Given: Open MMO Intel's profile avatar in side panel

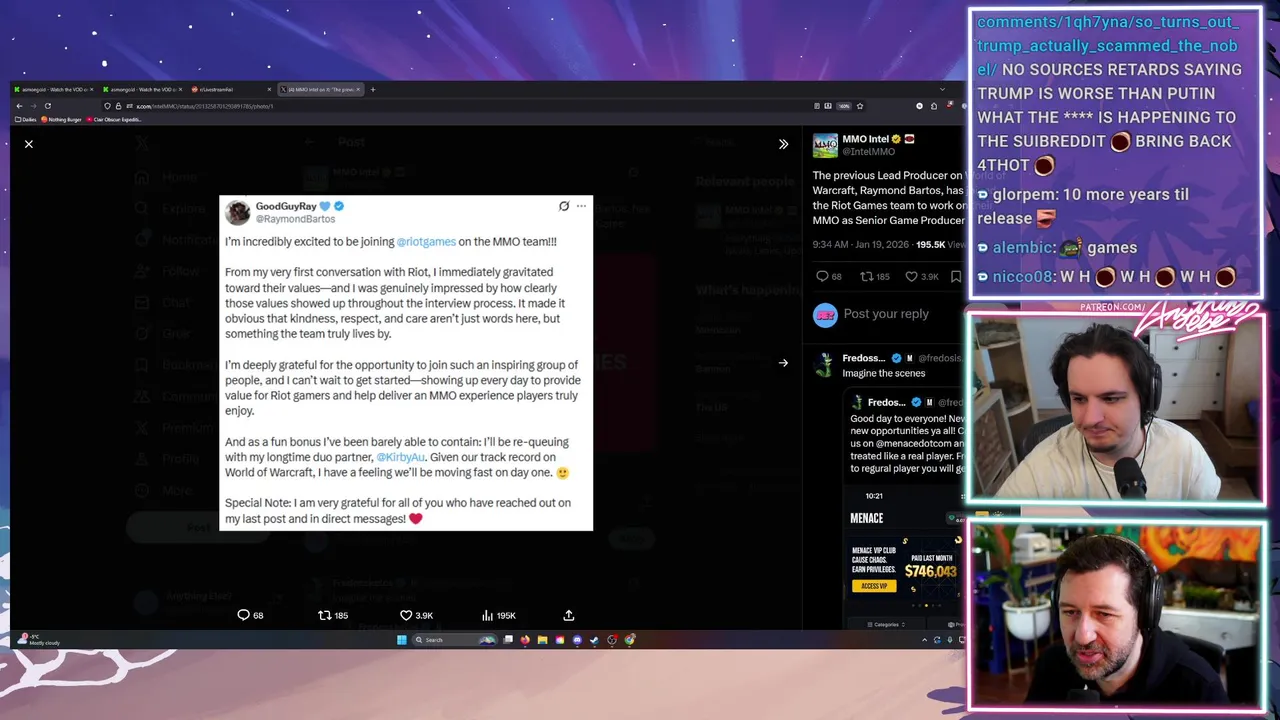Looking at the screenshot, I should click(x=825, y=146).
